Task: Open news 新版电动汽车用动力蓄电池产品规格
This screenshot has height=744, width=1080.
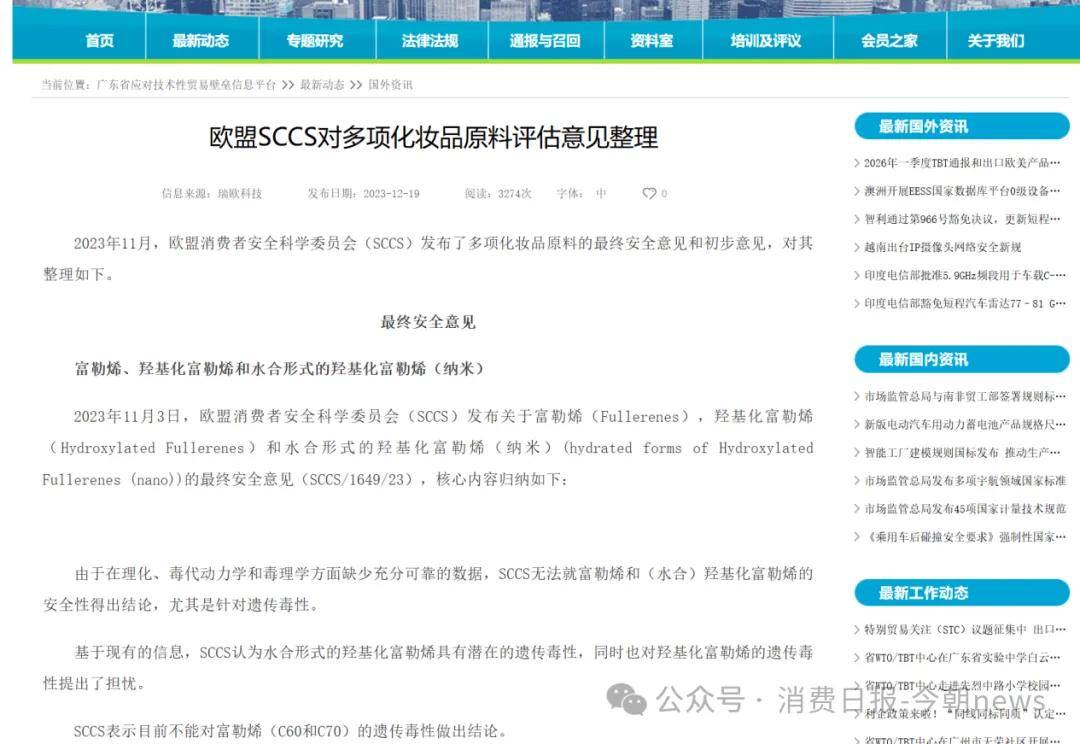Action: [964, 424]
